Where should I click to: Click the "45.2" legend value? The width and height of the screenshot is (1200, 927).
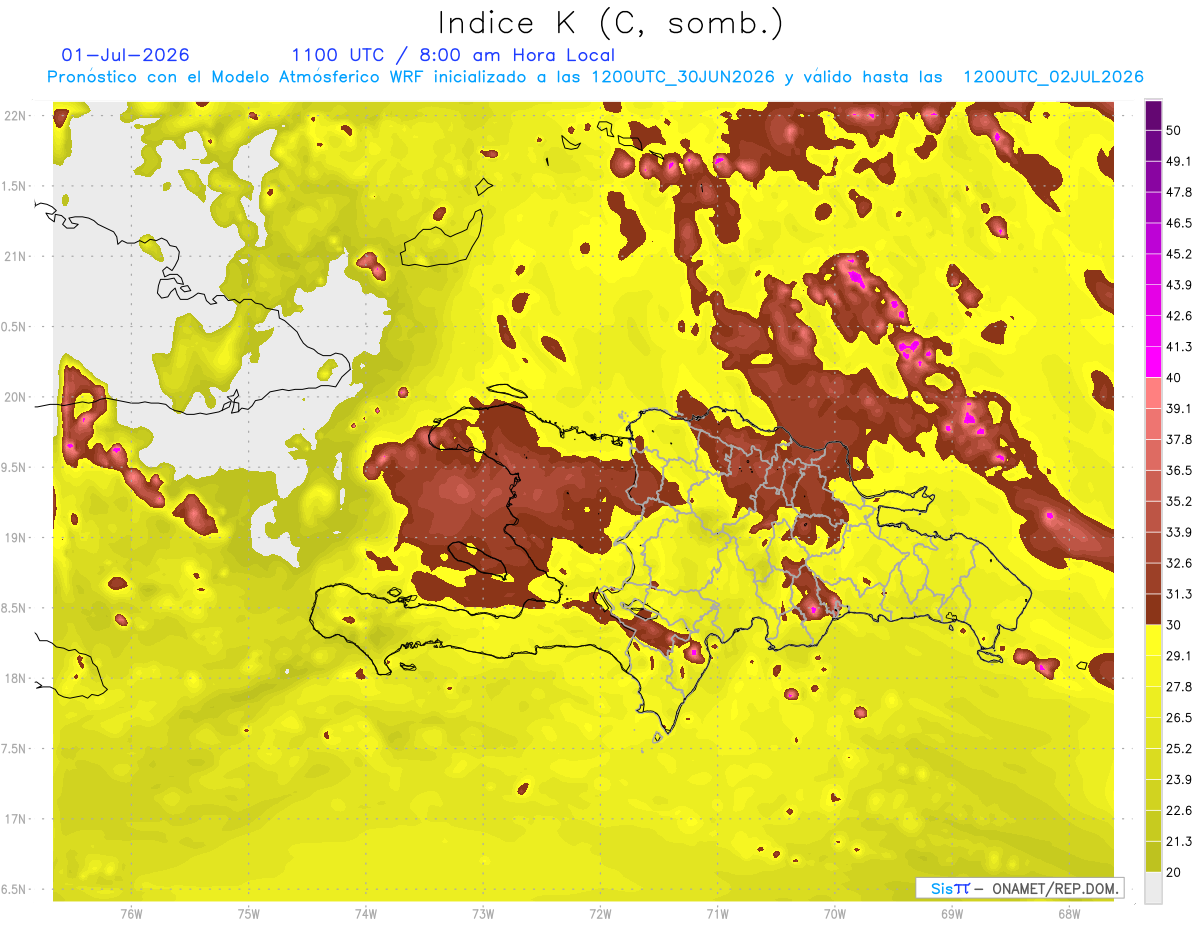(1179, 254)
